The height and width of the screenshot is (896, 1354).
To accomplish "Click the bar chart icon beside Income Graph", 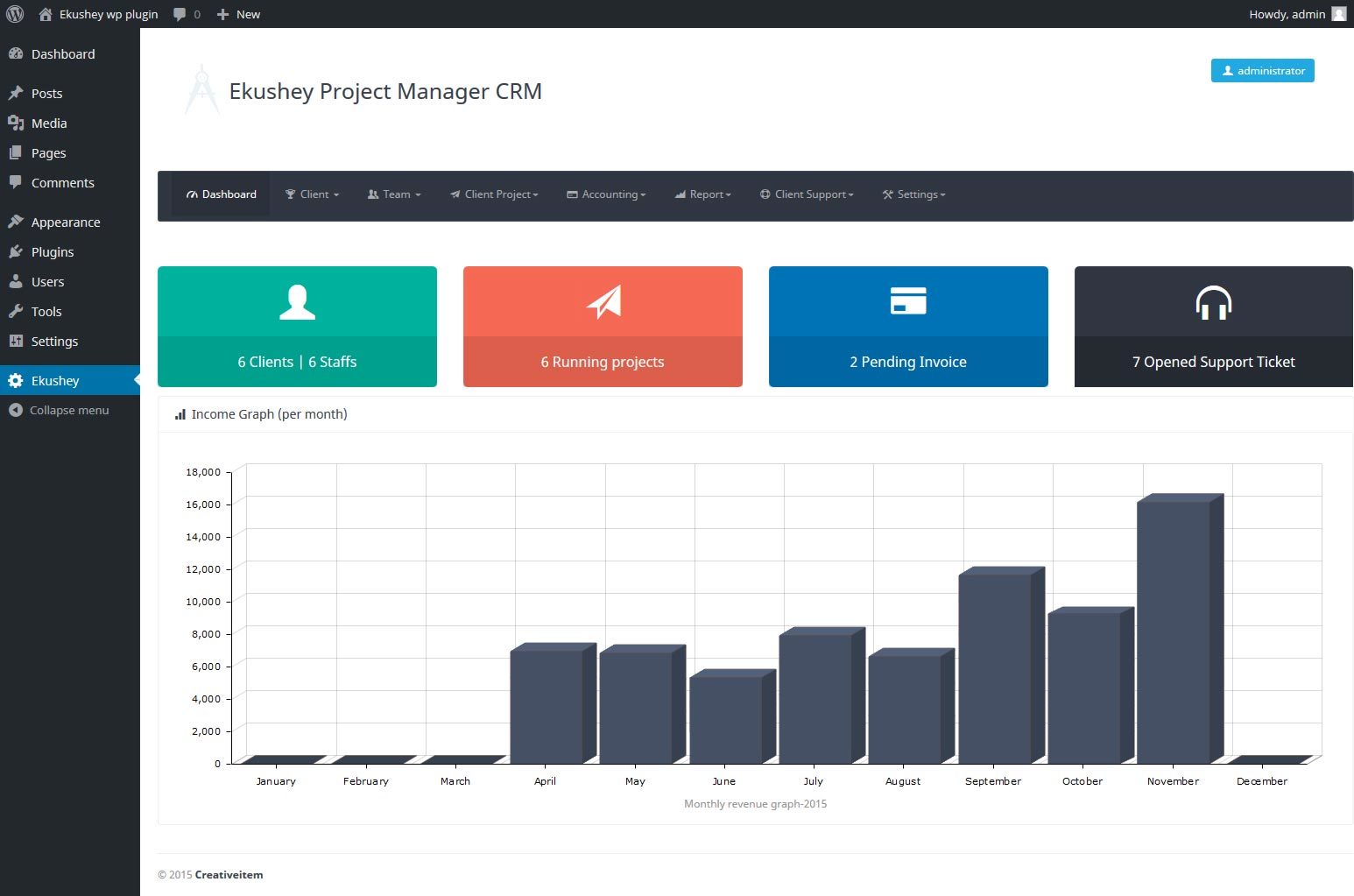I will (x=180, y=414).
